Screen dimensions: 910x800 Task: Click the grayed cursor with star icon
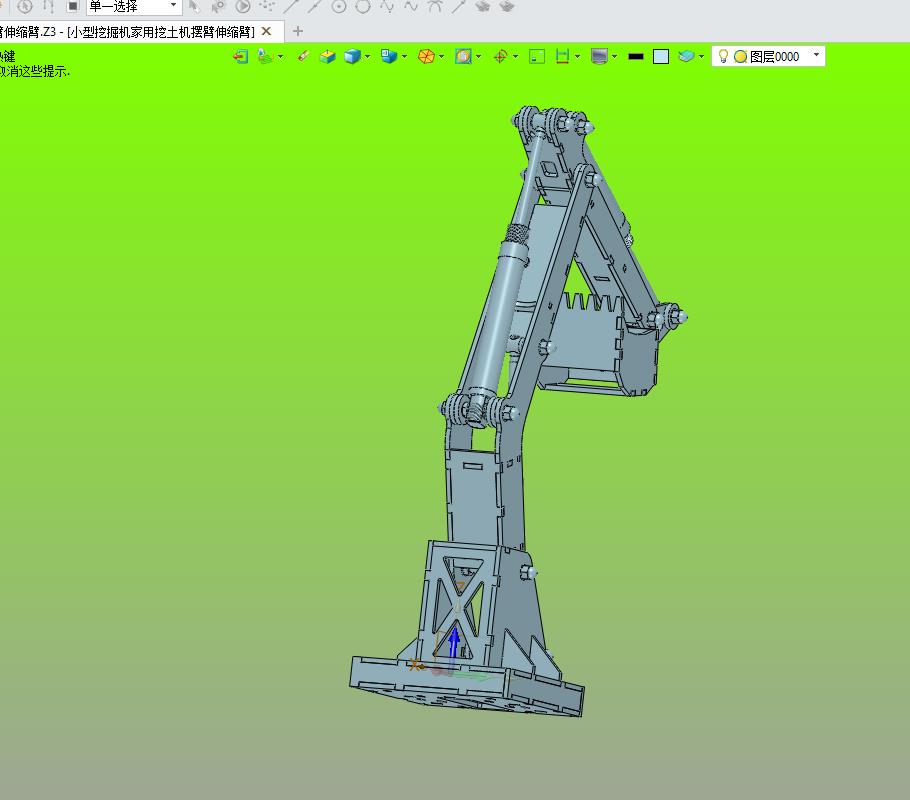tap(218, 7)
